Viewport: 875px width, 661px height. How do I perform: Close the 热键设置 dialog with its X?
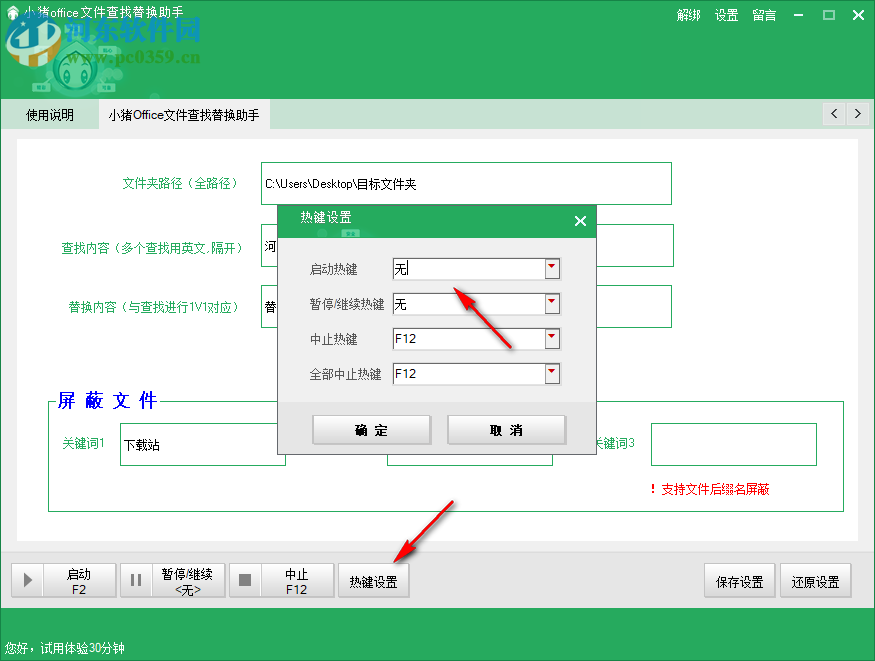[x=580, y=221]
